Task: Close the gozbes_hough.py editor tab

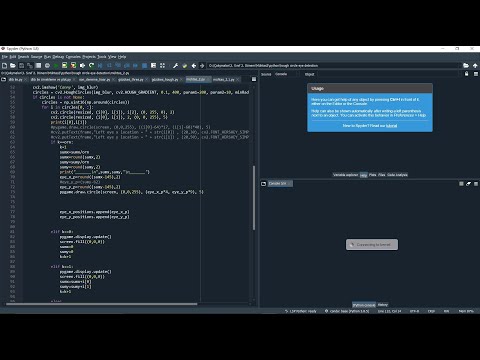Action: (181, 80)
